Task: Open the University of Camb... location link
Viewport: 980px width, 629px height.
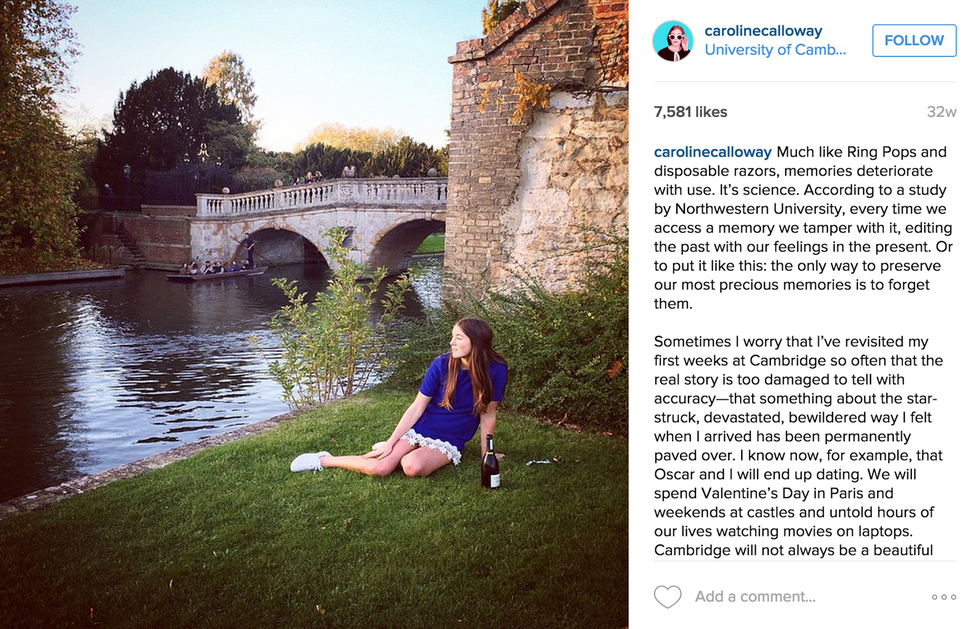Action: (x=775, y=50)
